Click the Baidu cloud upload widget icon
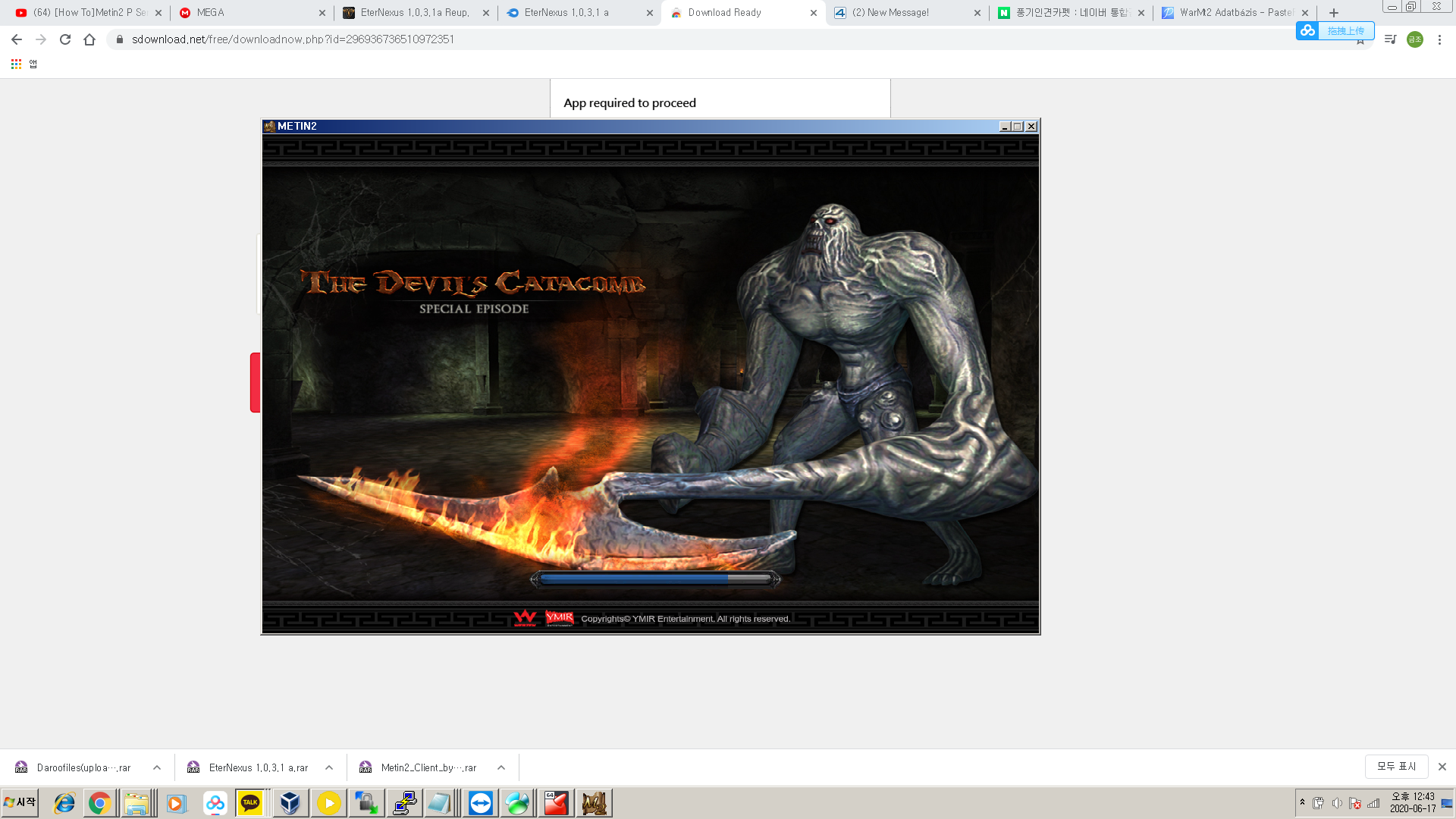 [1307, 30]
